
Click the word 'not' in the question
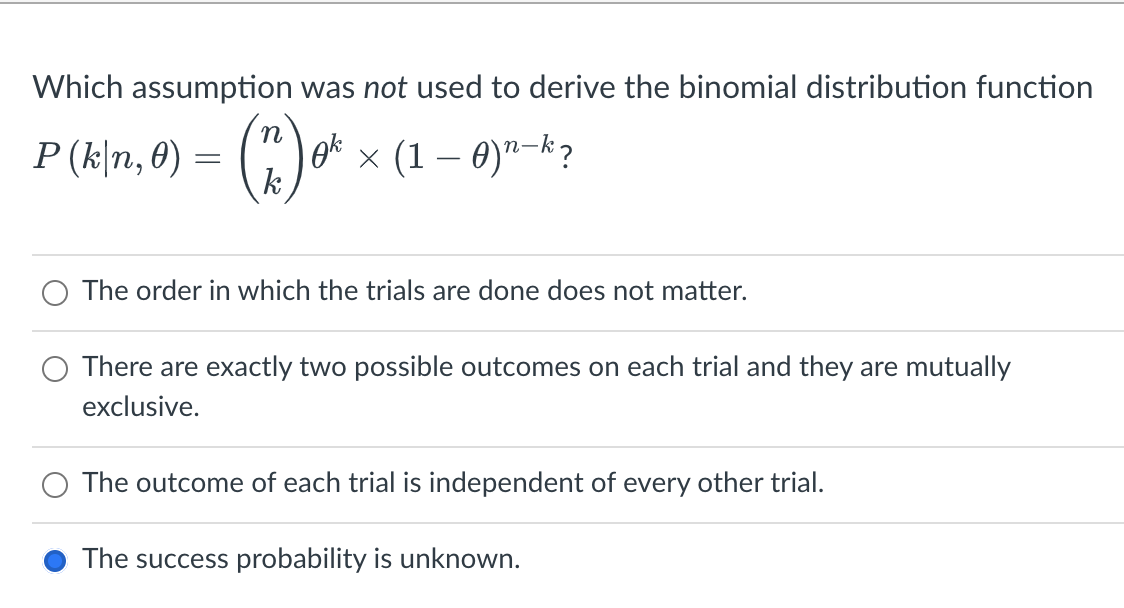pos(386,88)
